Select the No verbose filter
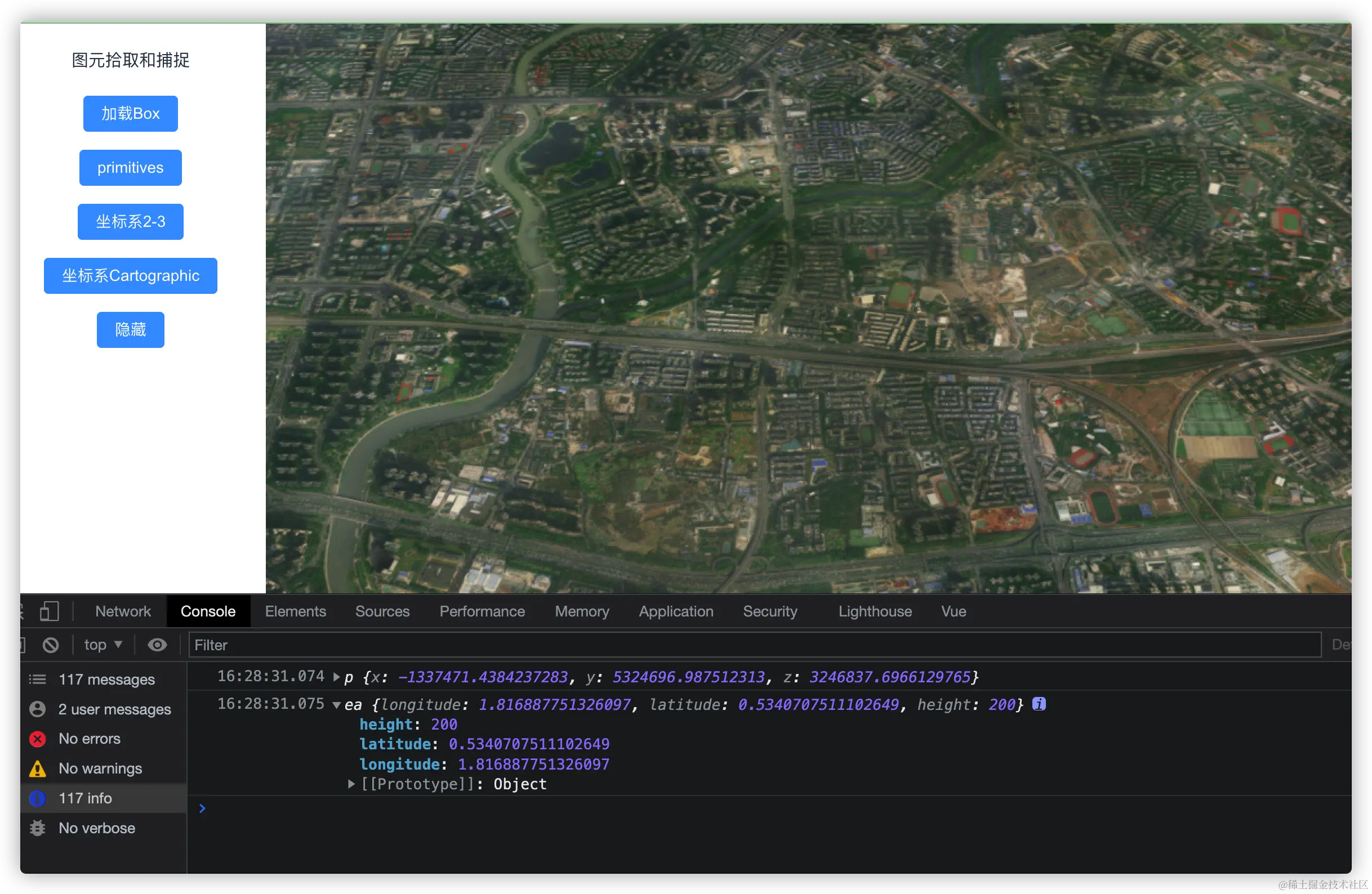Screen dimensions: 1372x894 (x=97, y=828)
